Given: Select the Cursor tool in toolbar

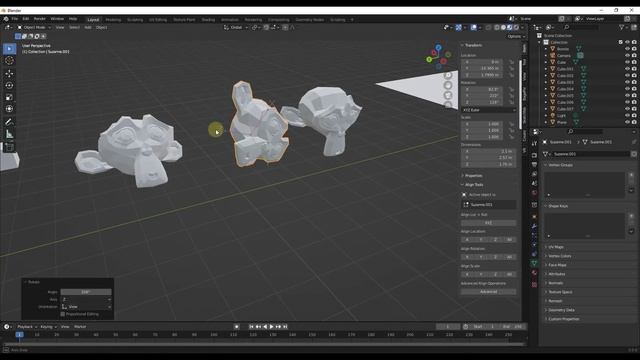Looking at the screenshot, I should point(9,61).
